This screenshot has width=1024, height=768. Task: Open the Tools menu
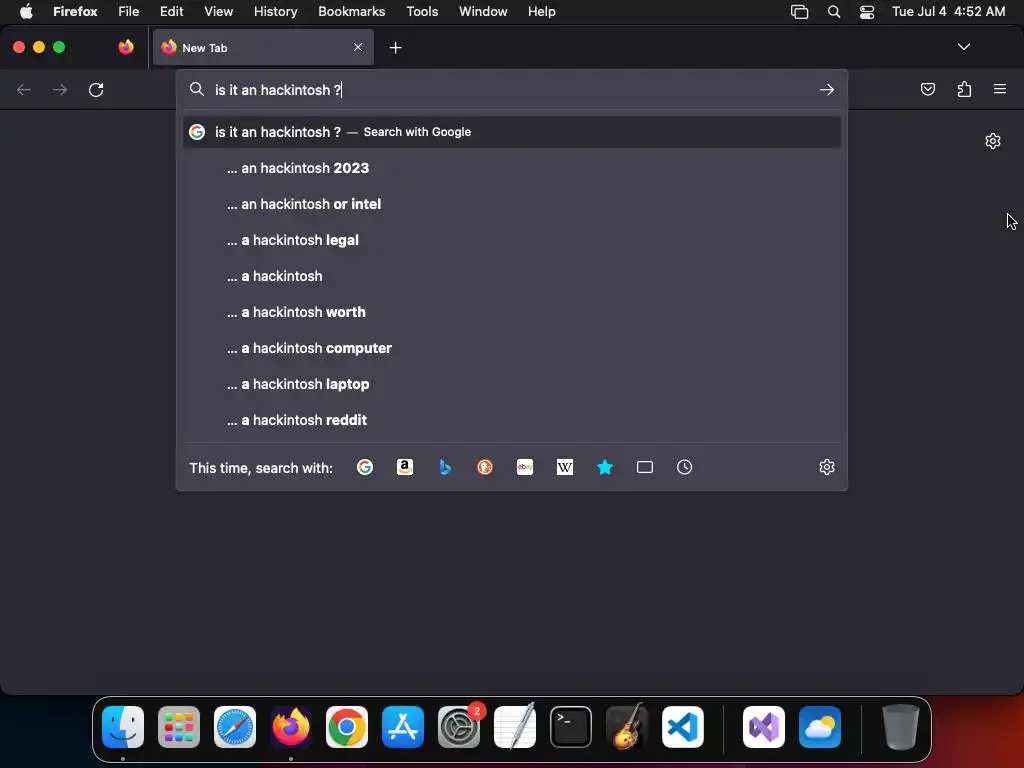coord(422,11)
